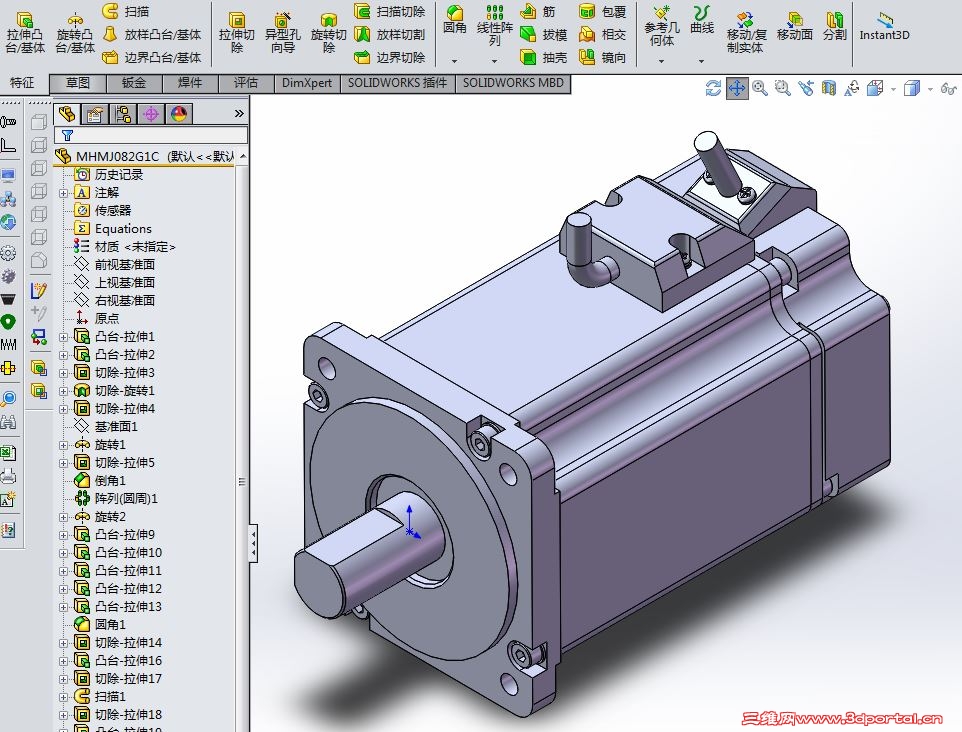Viewport: 962px width, 732px height.
Task: Open the view orientation dropdown arrow
Action: (x=893, y=90)
